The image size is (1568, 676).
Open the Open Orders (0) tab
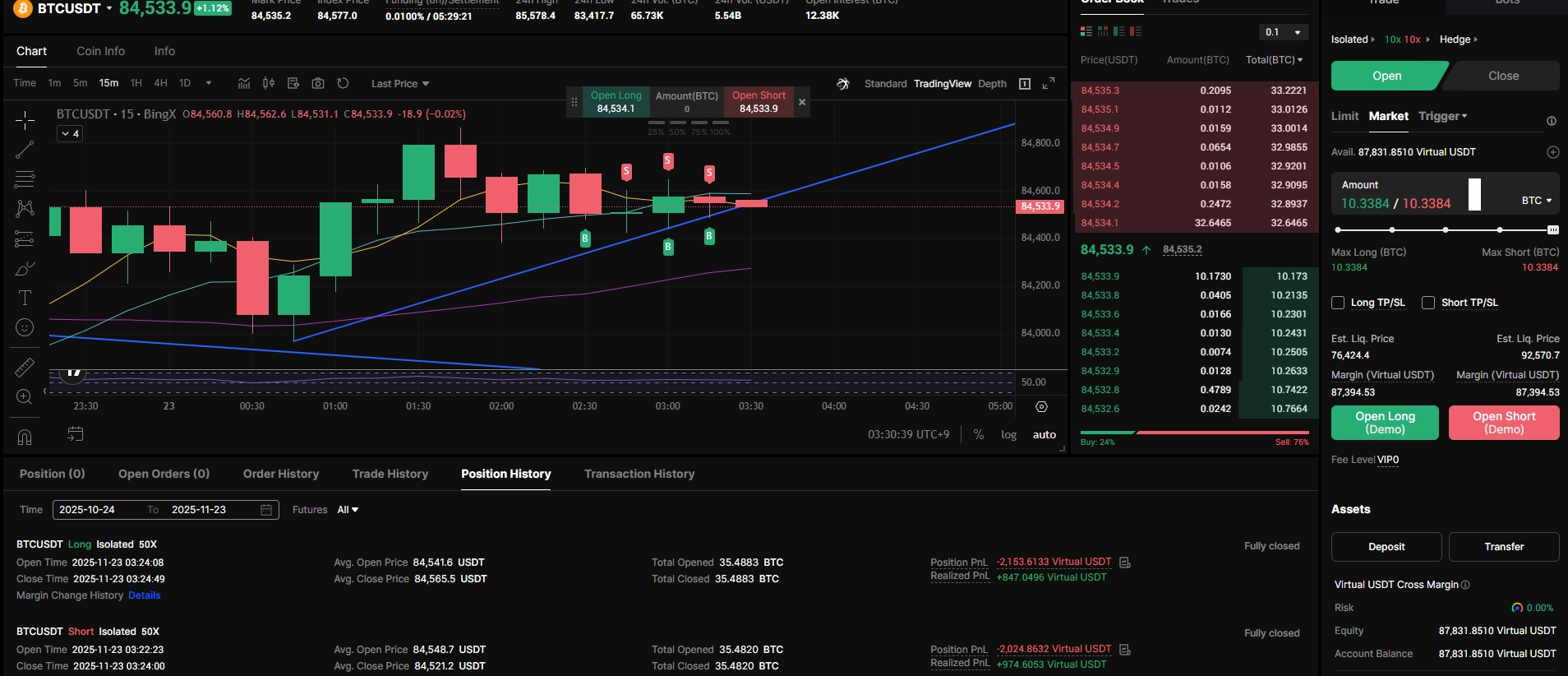[164, 474]
